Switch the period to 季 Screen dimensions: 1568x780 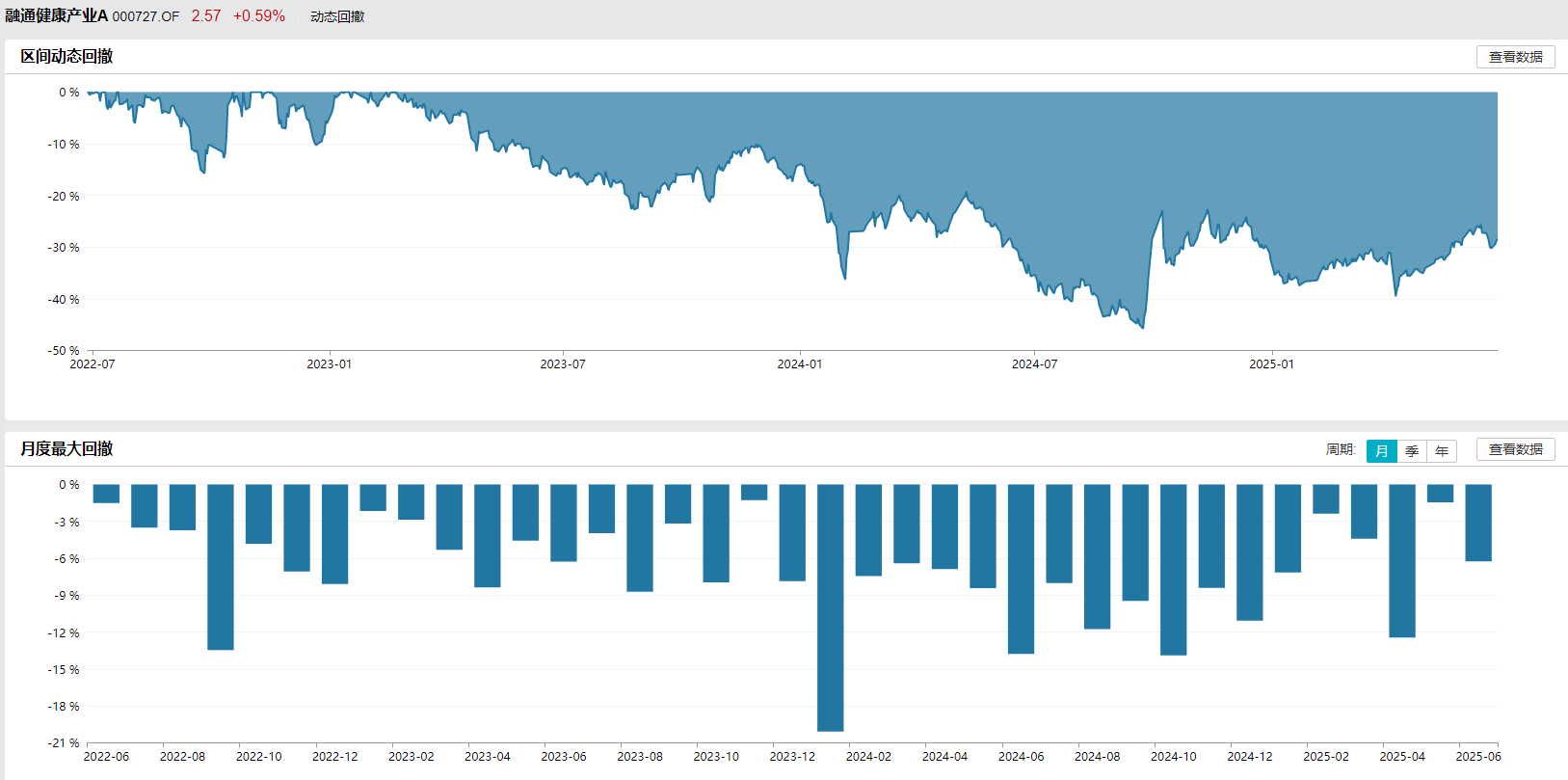coord(1412,451)
